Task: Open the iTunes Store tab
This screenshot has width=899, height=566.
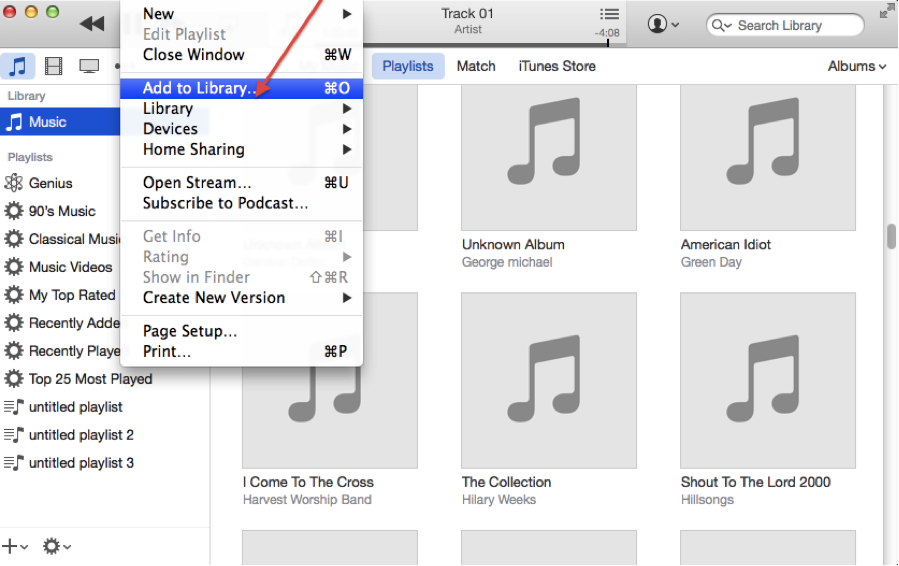Action: coord(557,66)
